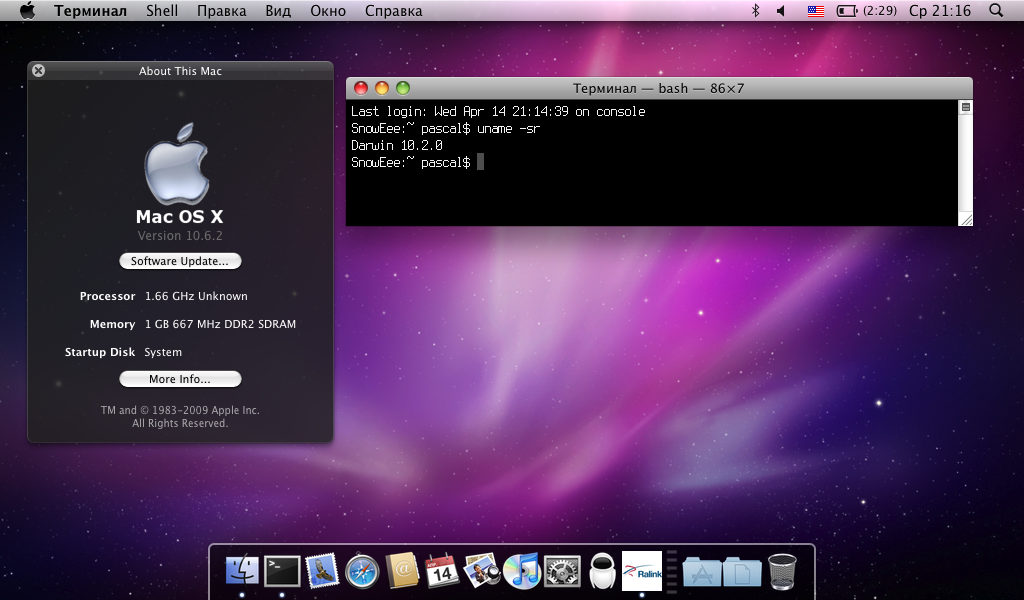Open the Окно menu
The height and width of the screenshot is (600, 1024).
click(x=328, y=11)
